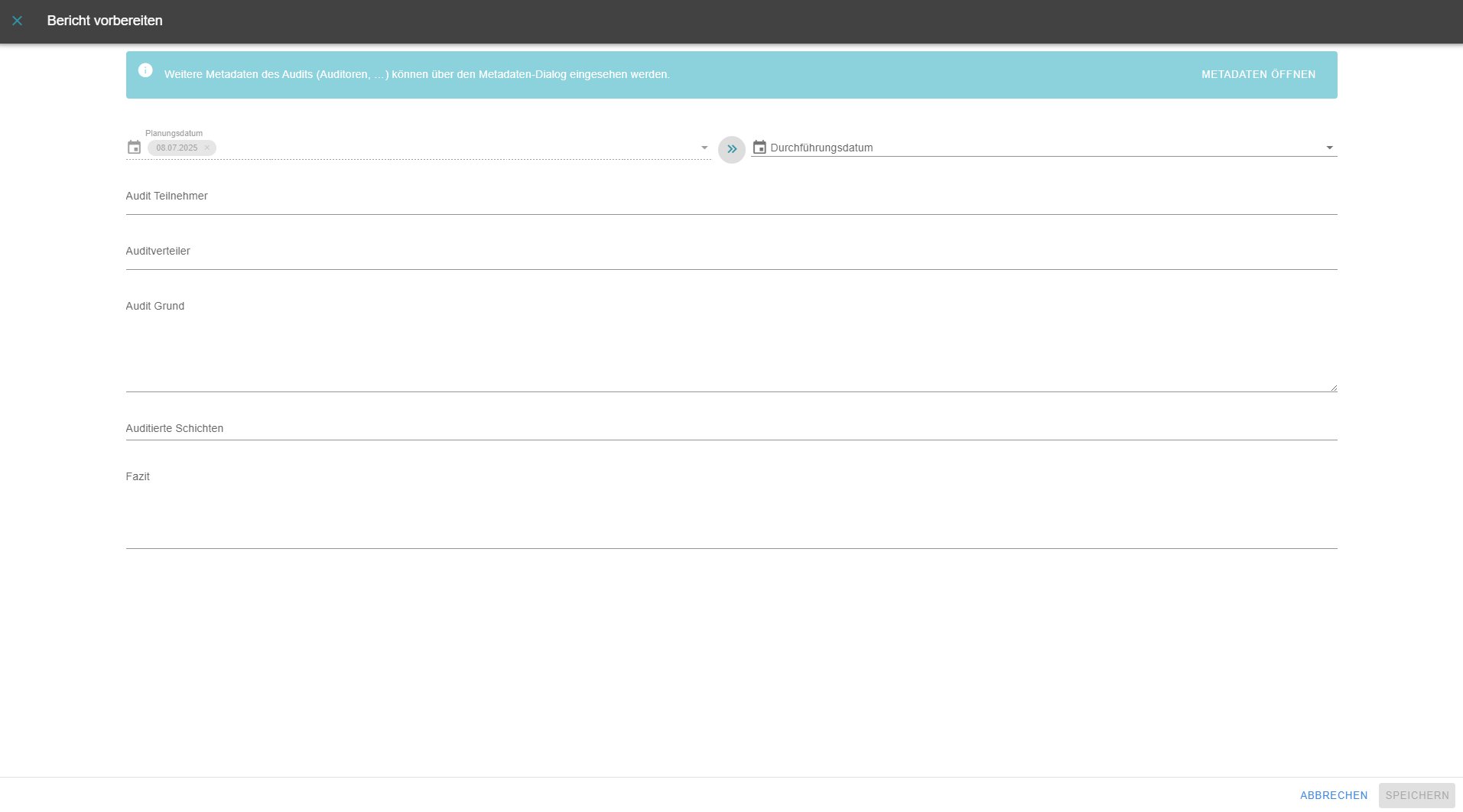Click the info icon in the banner
This screenshot has height=812, width=1463.
point(145,70)
